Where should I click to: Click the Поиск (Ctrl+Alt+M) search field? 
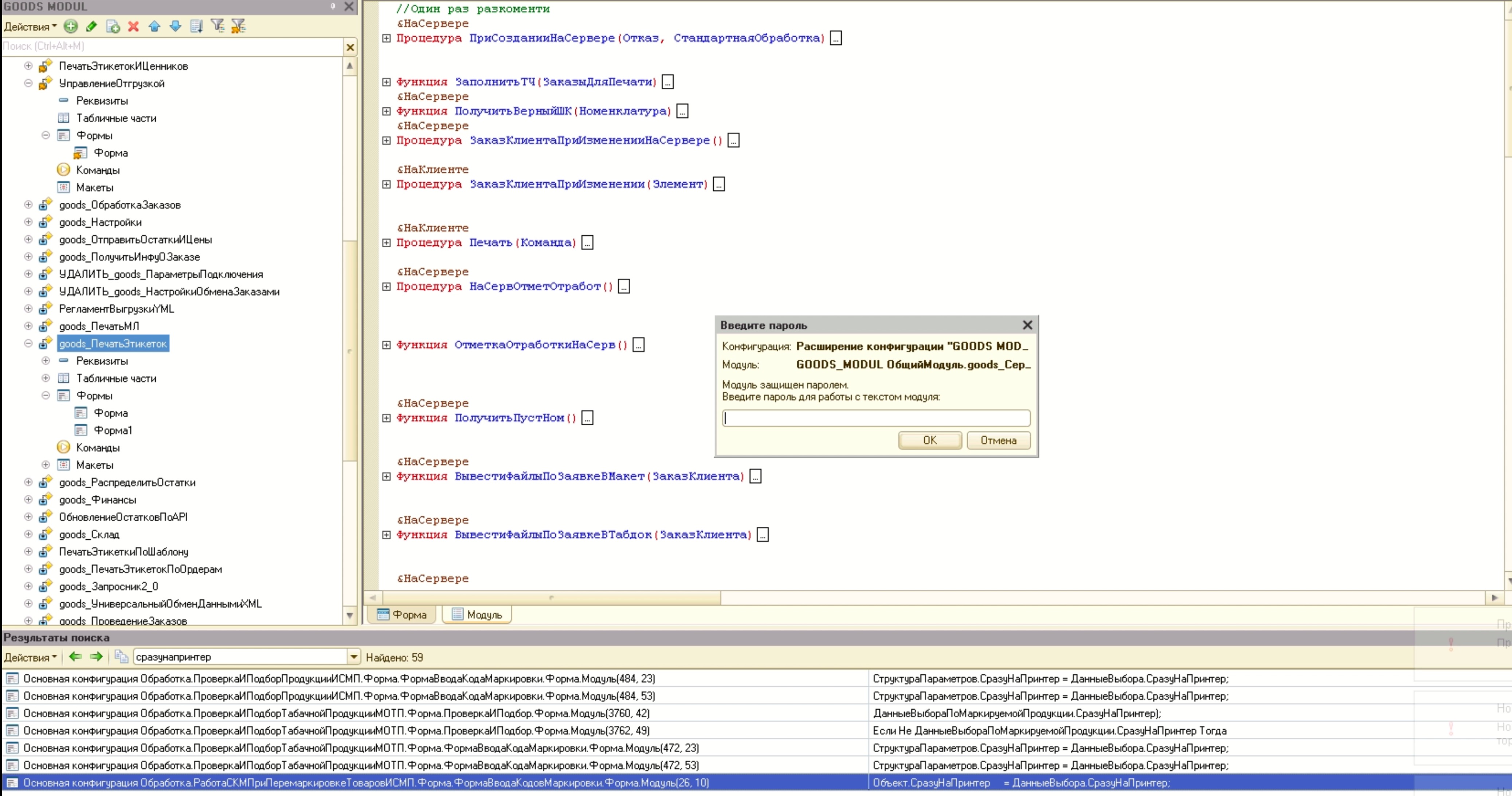tap(173, 46)
